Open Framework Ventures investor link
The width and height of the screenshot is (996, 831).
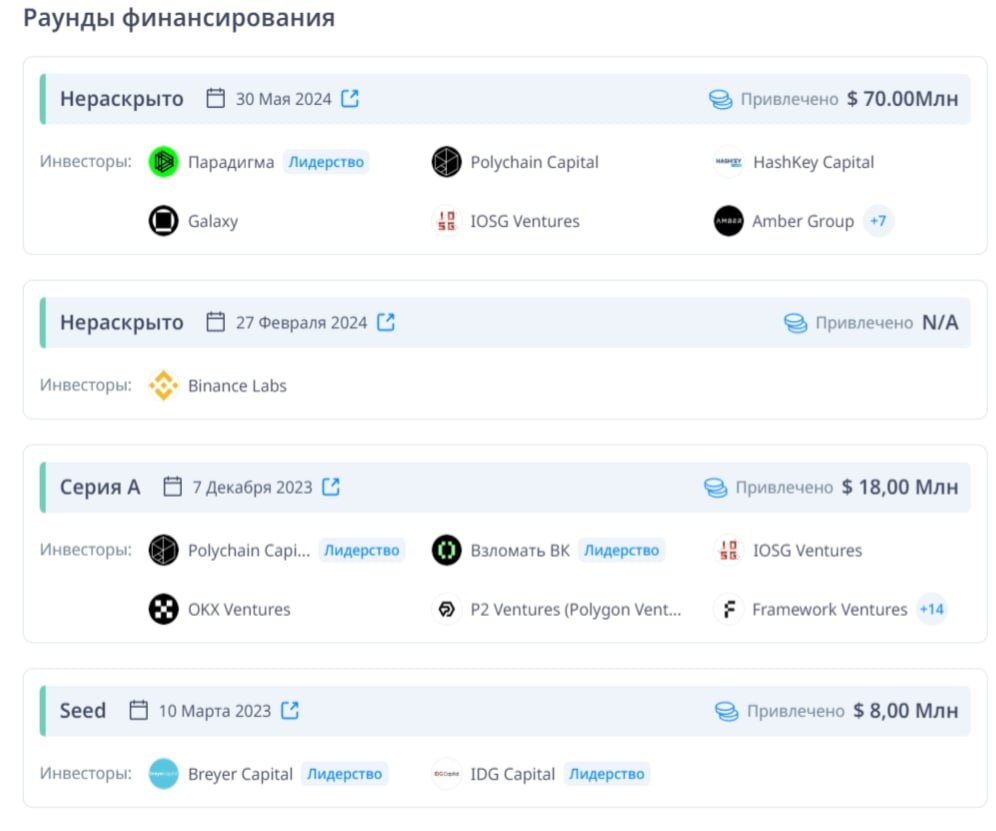(830, 609)
